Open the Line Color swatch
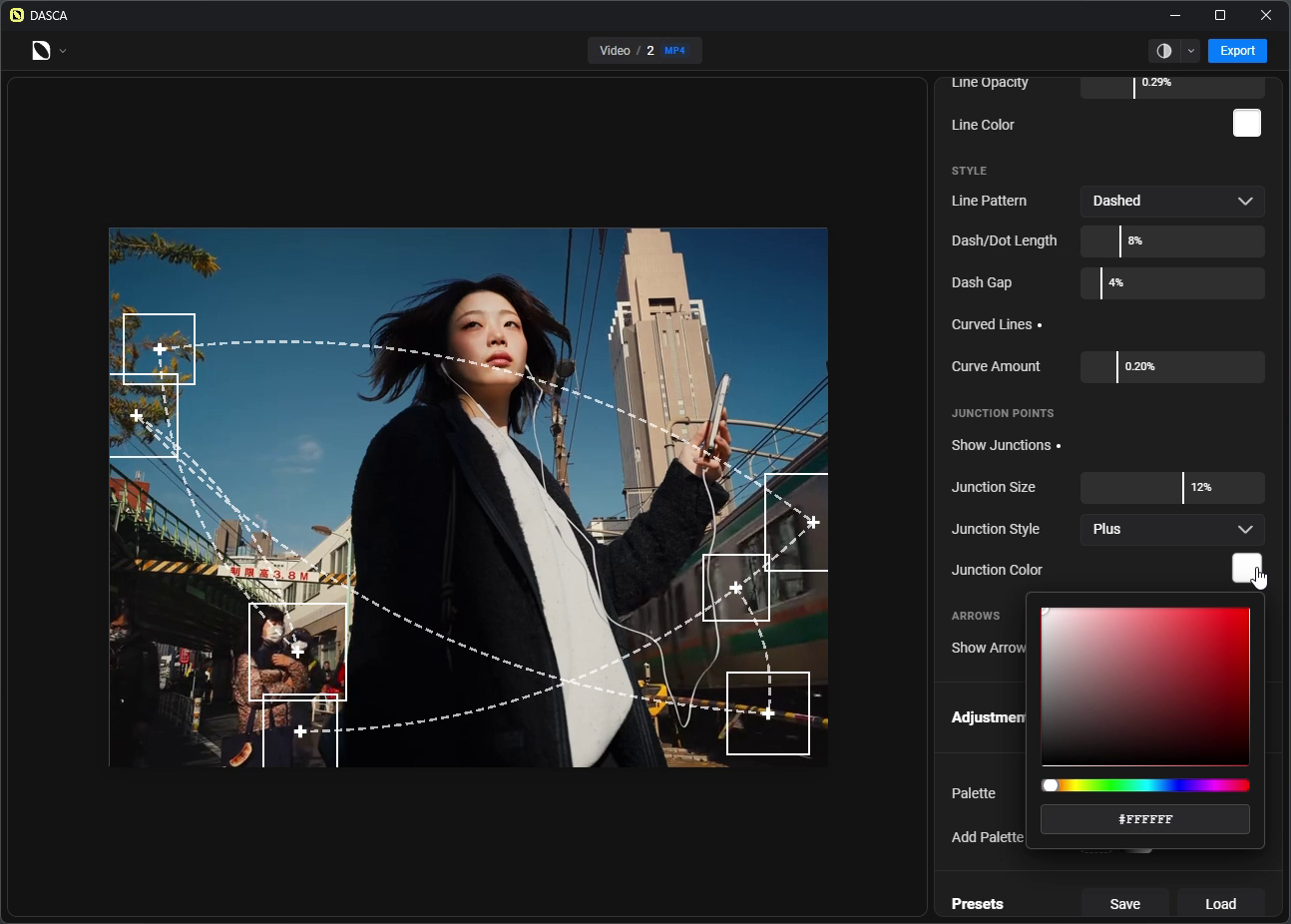This screenshot has height=924, width=1291. pyautogui.click(x=1246, y=124)
